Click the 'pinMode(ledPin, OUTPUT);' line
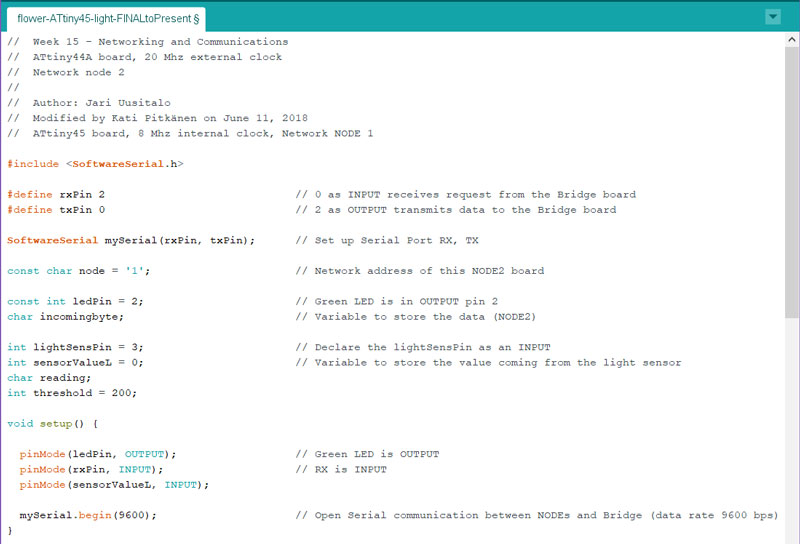The height and width of the screenshot is (544, 800). tap(98, 455)
